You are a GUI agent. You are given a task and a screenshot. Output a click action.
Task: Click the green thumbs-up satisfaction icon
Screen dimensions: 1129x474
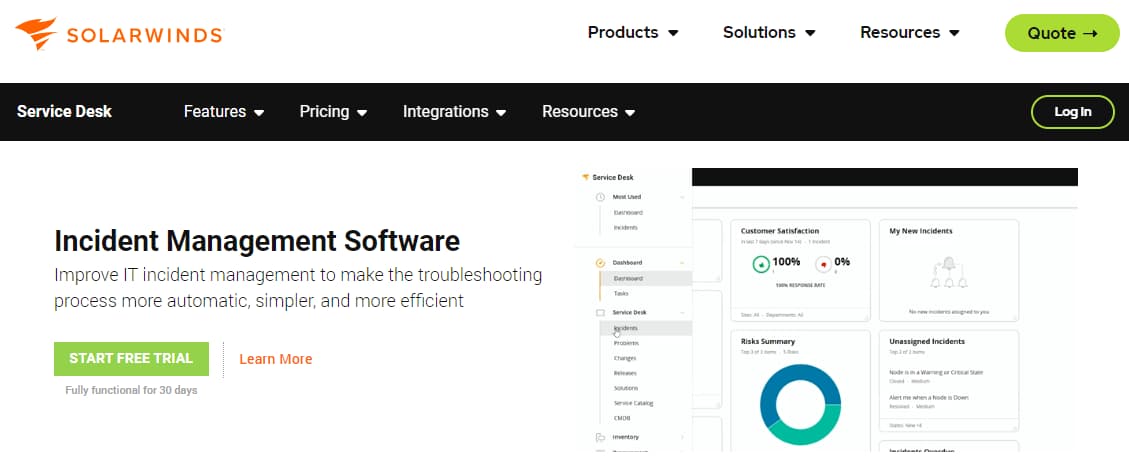point(760,264)
